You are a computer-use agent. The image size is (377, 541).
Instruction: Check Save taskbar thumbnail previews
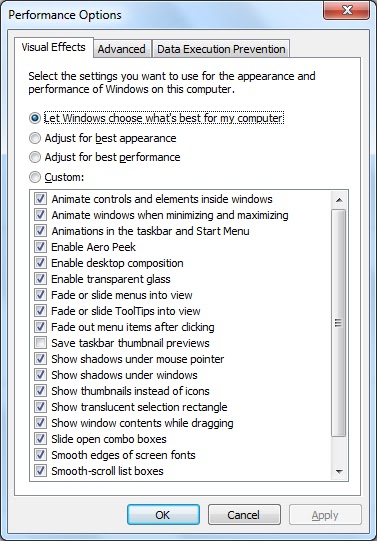click(40, 343)
